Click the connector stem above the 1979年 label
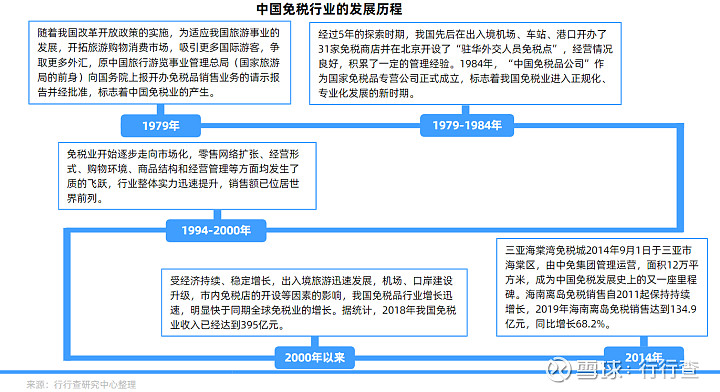This screenshot has height=392, width=720. tap(160, 110)
